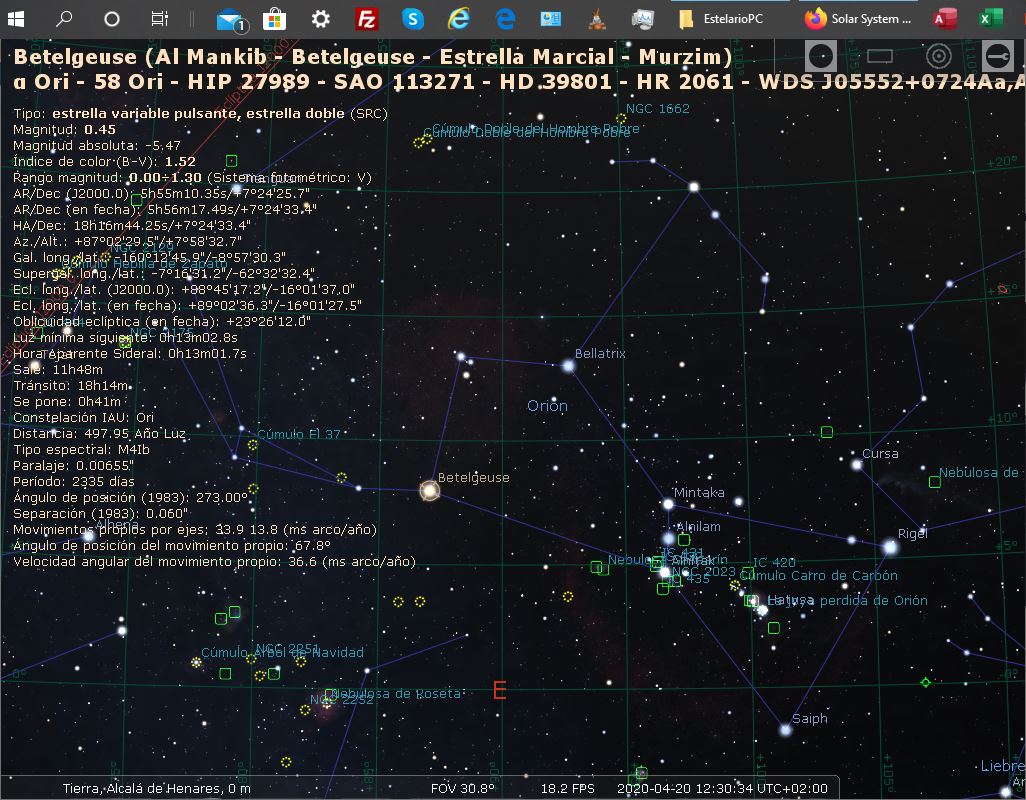Open FileZilla from the taskbar
This screenshot has width=1026, height=800.
click(x=367, y=18)
